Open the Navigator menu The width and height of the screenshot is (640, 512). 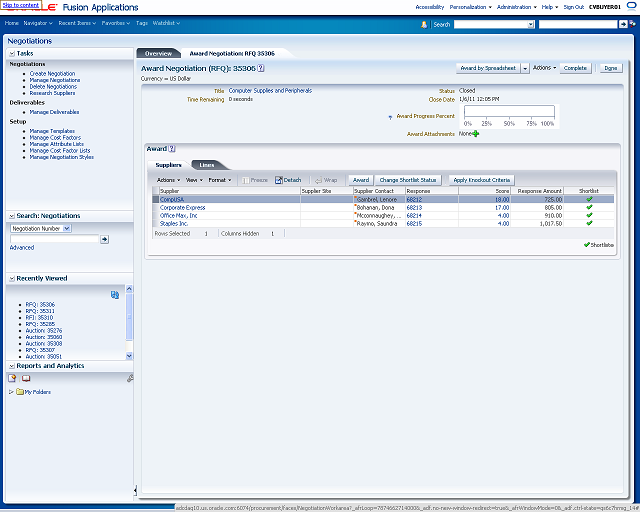[x=38, y=23]
